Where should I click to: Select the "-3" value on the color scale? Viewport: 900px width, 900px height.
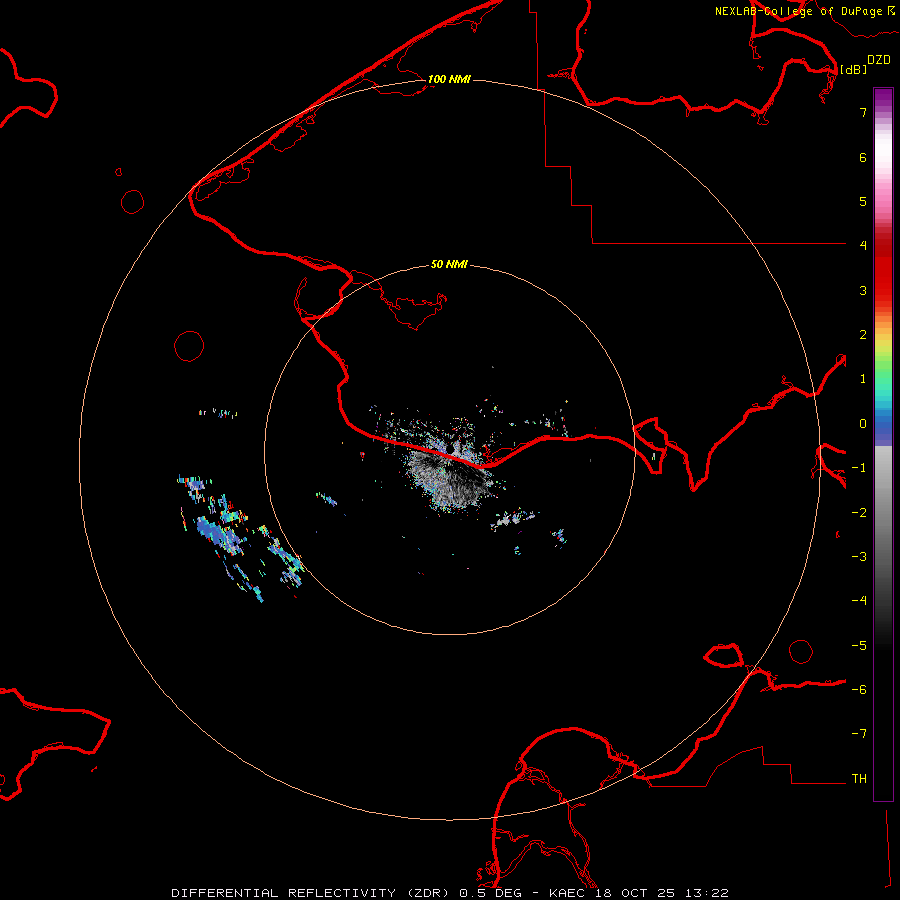[x=859, y=557]
